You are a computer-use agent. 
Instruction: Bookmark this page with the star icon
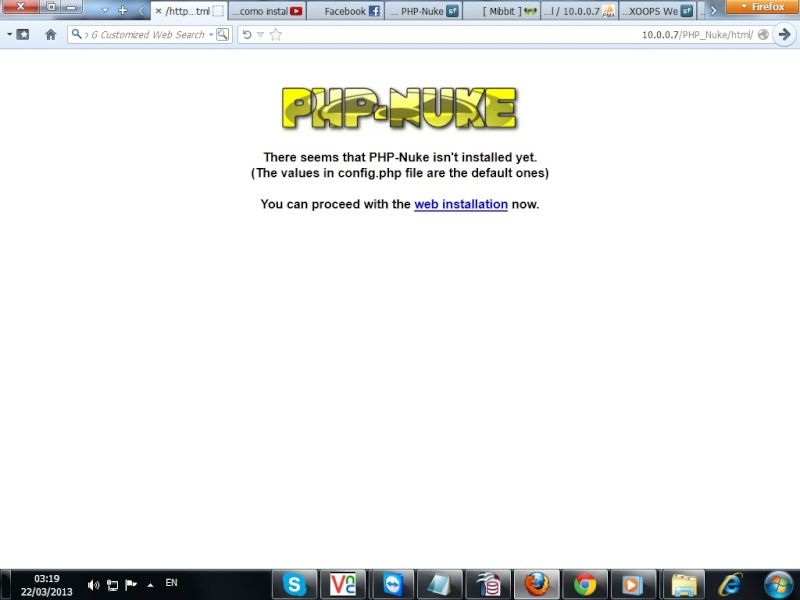[276, 35]
